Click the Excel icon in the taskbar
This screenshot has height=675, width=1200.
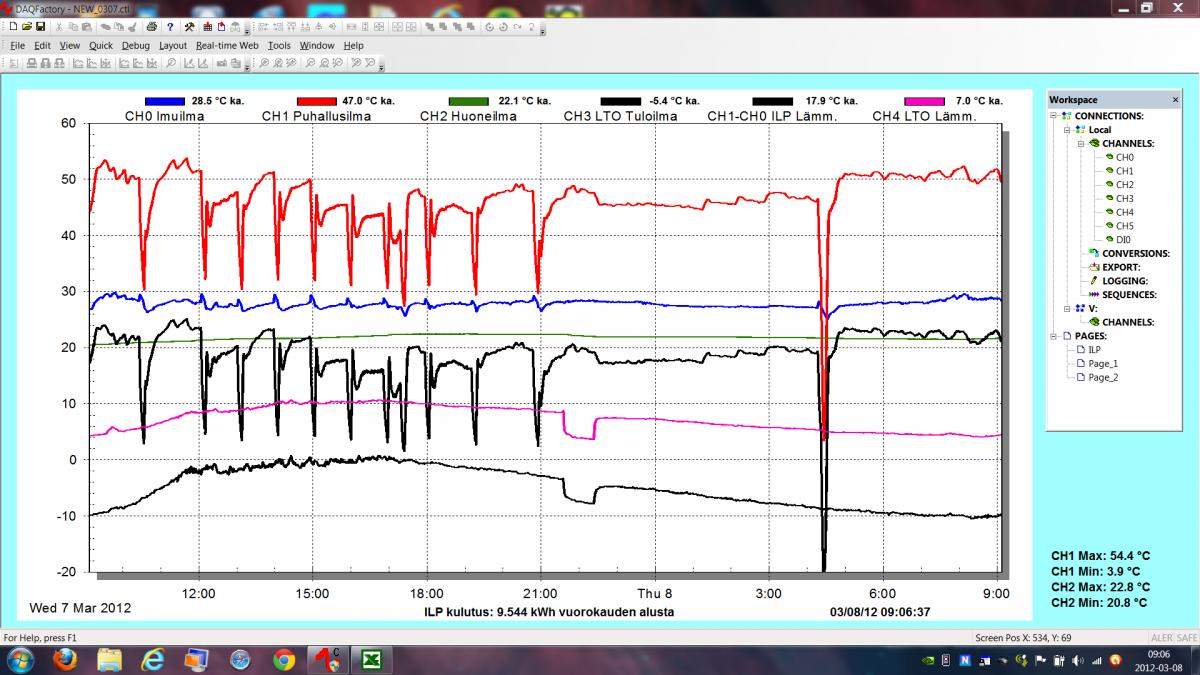point(371,659)
